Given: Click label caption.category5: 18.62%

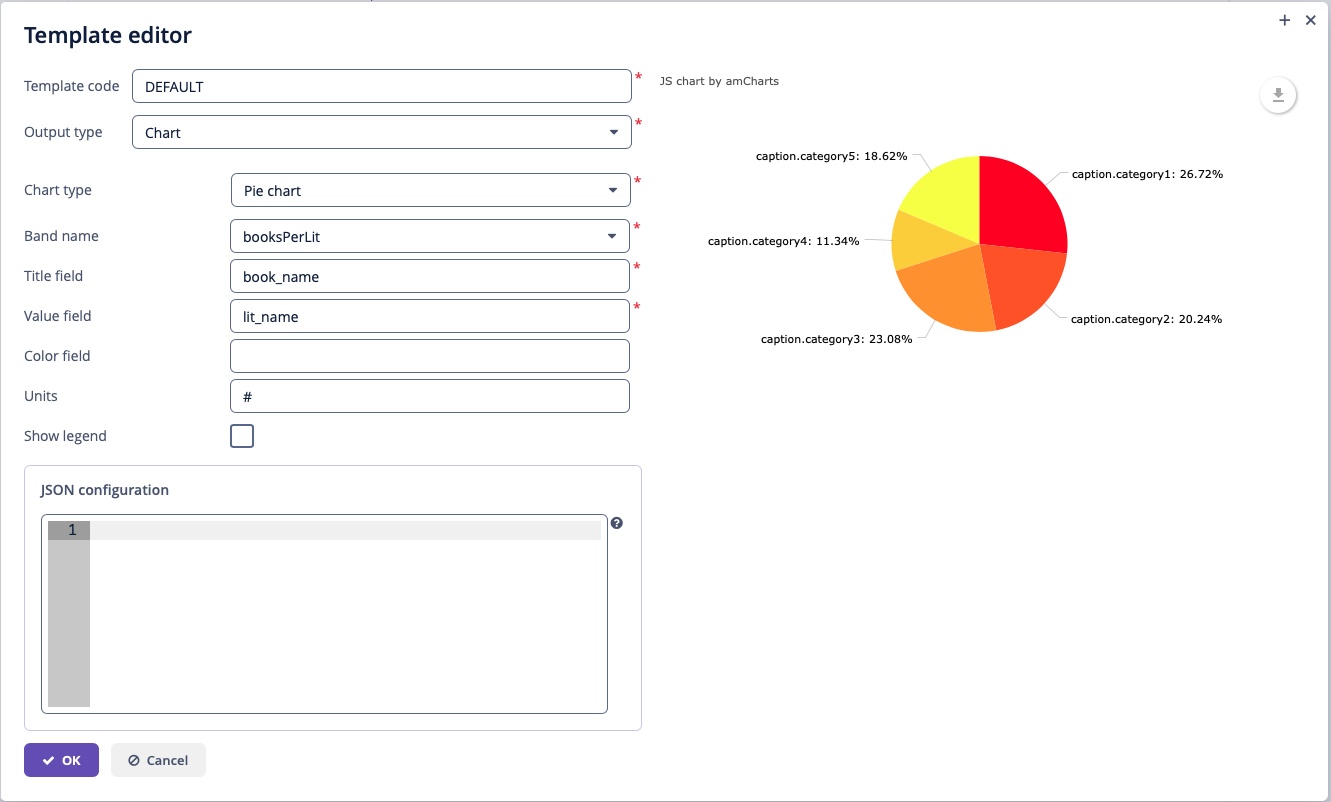Looking at the screenshot, I should click(831, 157).
